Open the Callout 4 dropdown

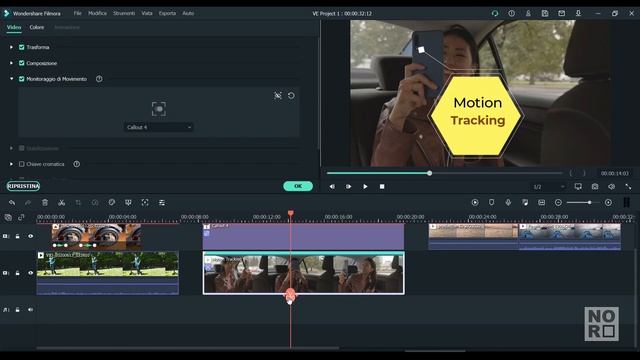159,127
